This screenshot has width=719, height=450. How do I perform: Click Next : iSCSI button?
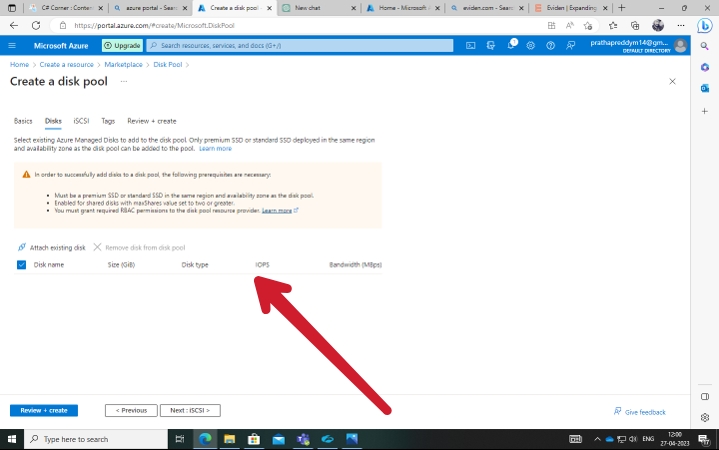pos(190,410)
